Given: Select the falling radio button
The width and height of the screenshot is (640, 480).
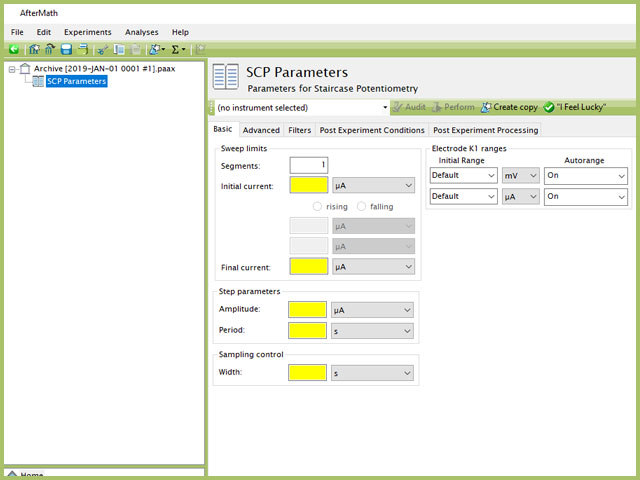Looking at the screenshot, I should pyautogui.click(x=361, y=207).
